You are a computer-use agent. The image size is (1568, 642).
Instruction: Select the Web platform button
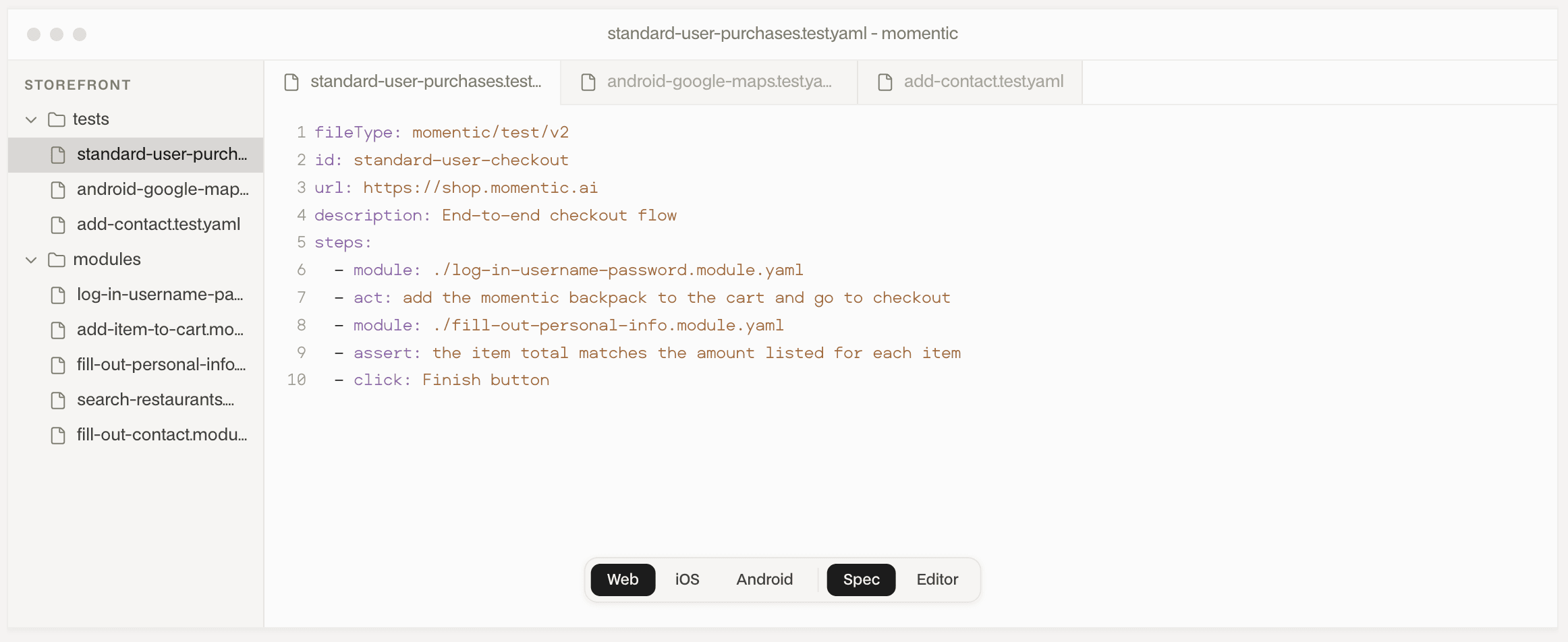pos(623,579)
